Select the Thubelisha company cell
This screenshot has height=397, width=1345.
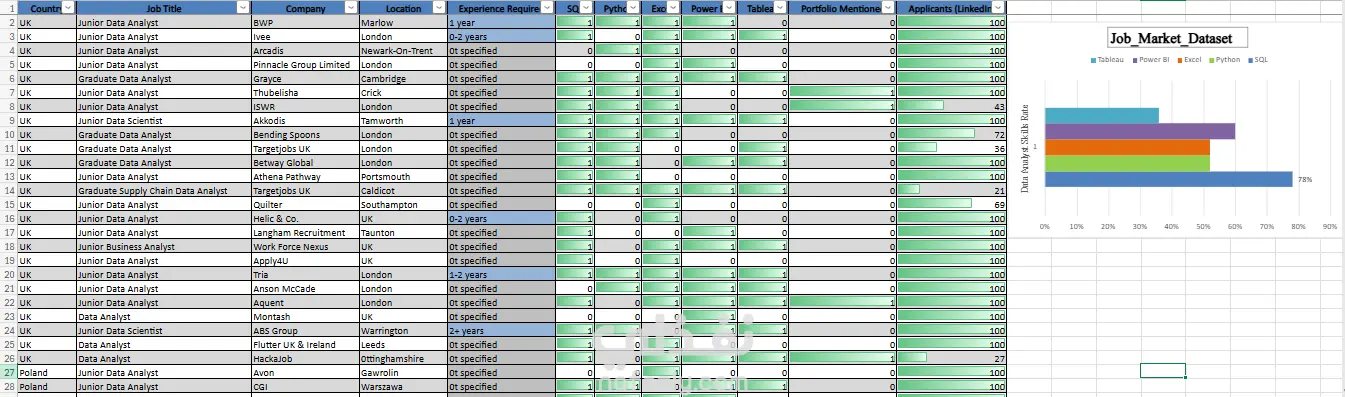[x=305, y=92]
